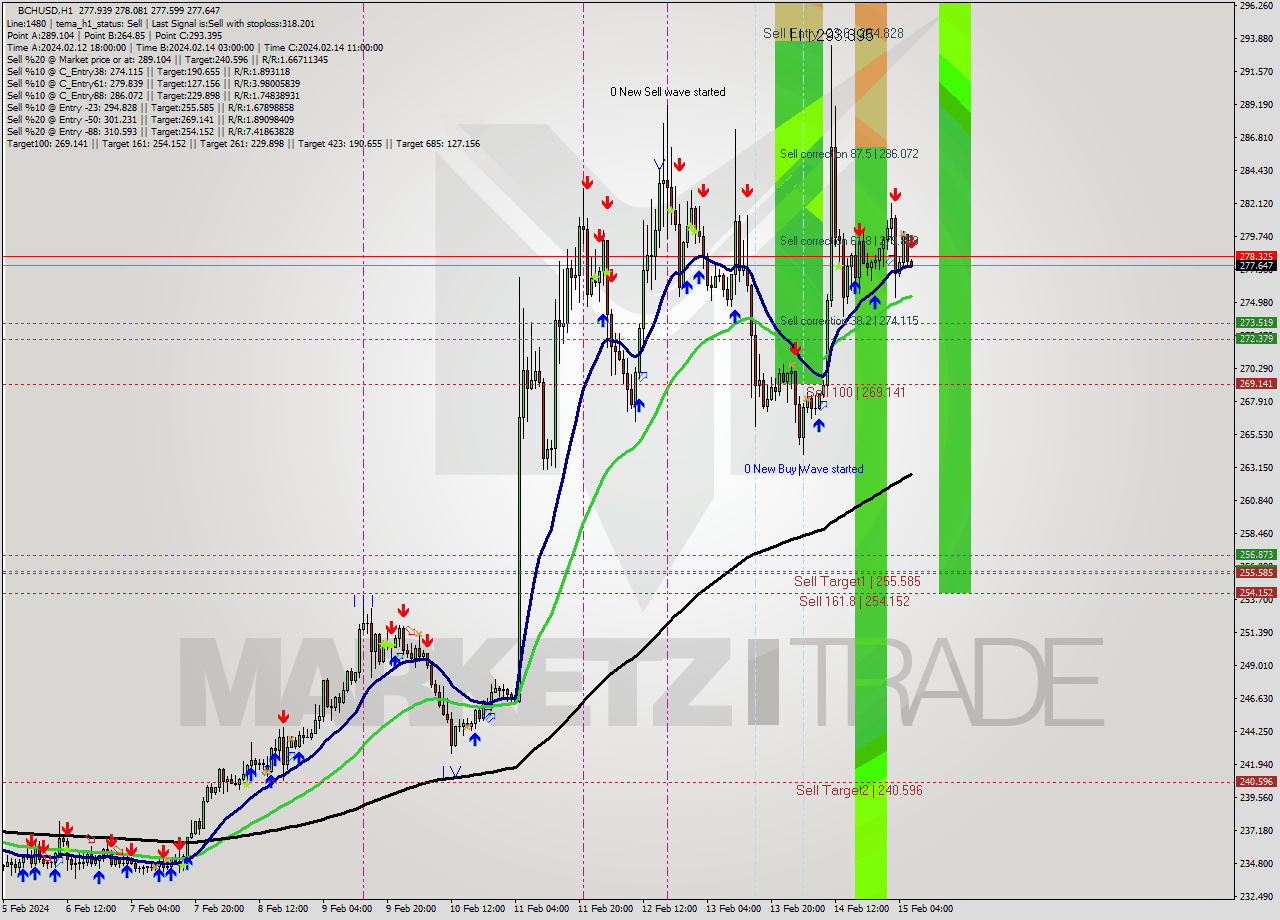Click the '7 Feb 20:00' time axis label

point(218,909)
